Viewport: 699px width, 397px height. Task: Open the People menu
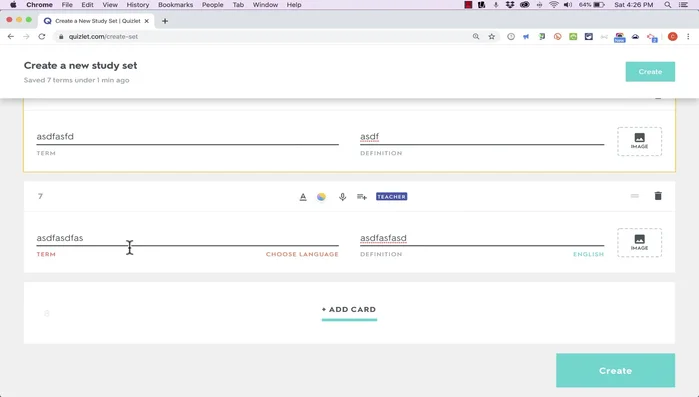212,4
